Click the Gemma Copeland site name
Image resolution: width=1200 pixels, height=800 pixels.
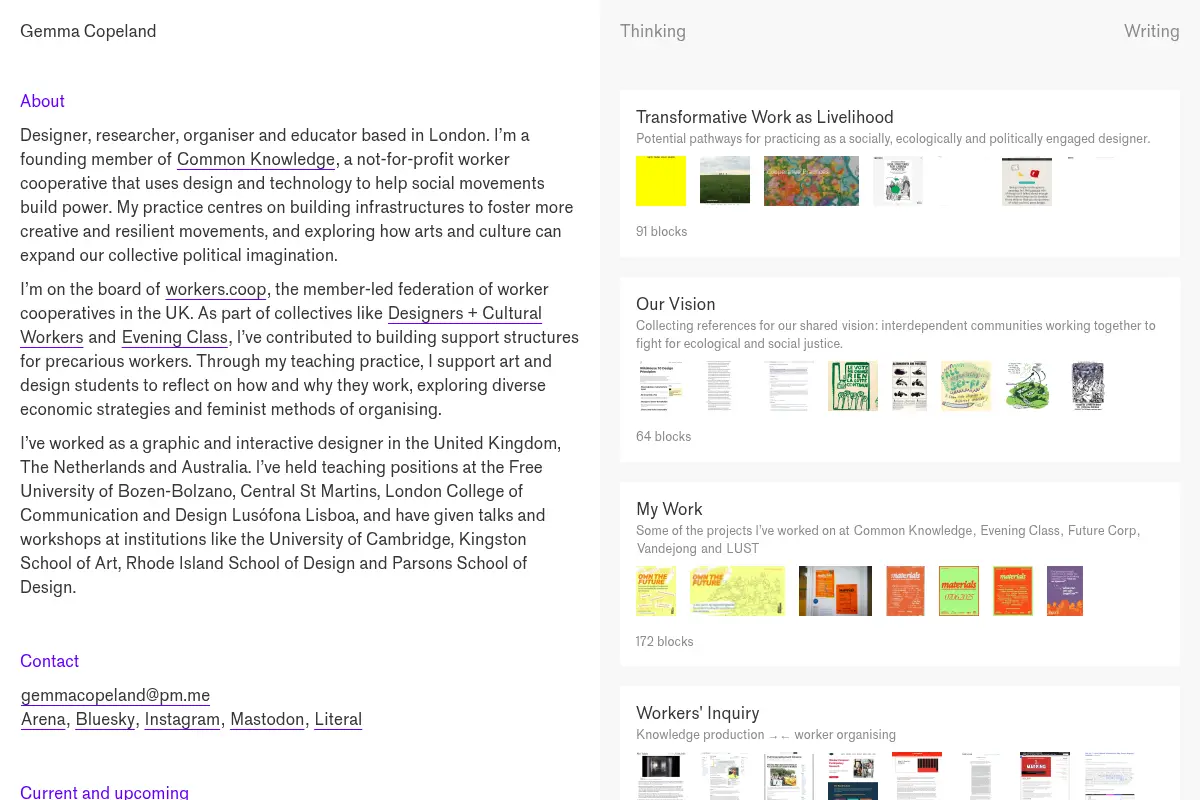[x=88, y=31]
